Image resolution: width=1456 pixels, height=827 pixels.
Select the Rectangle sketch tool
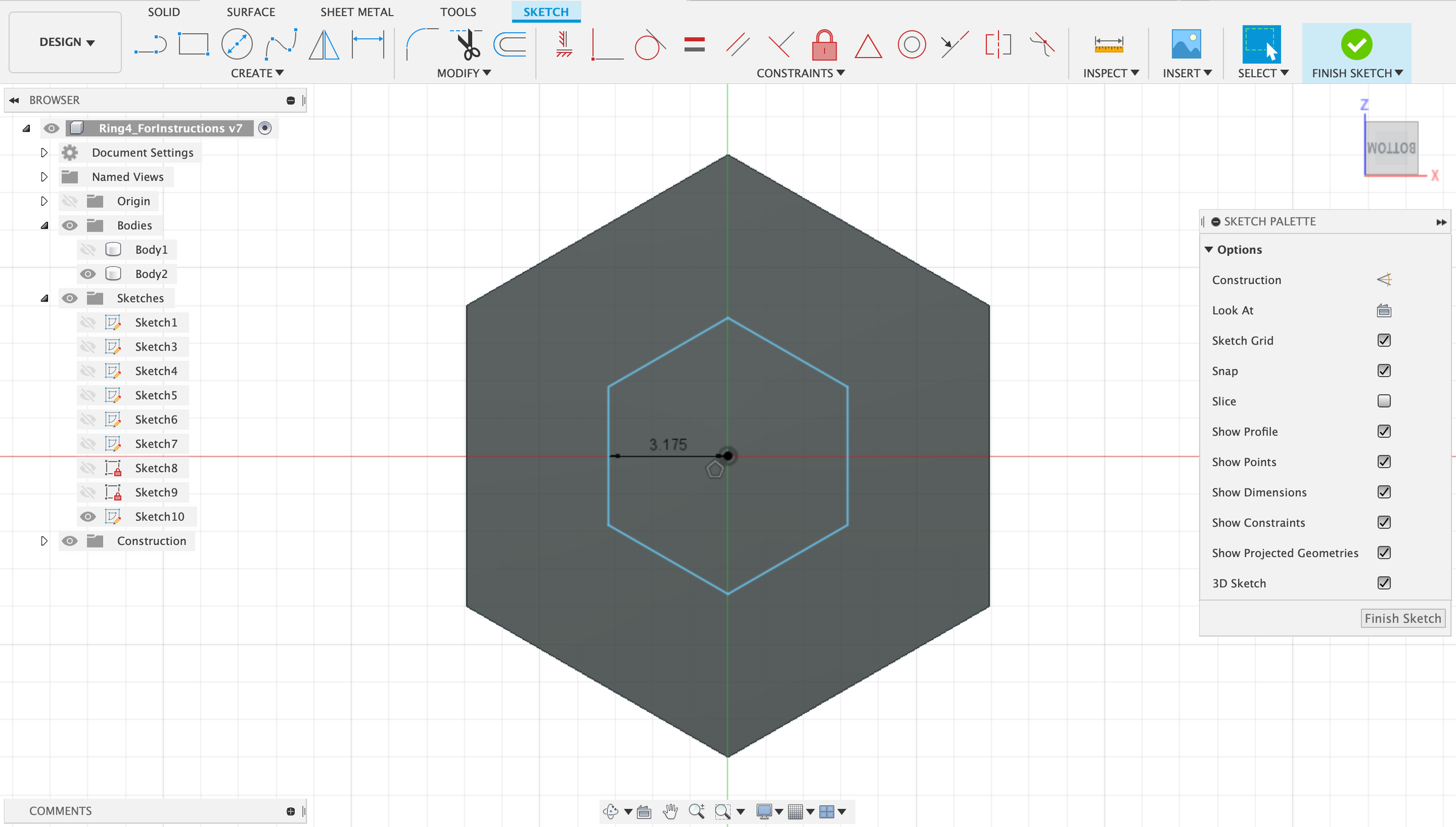click(x=193, y=42)
